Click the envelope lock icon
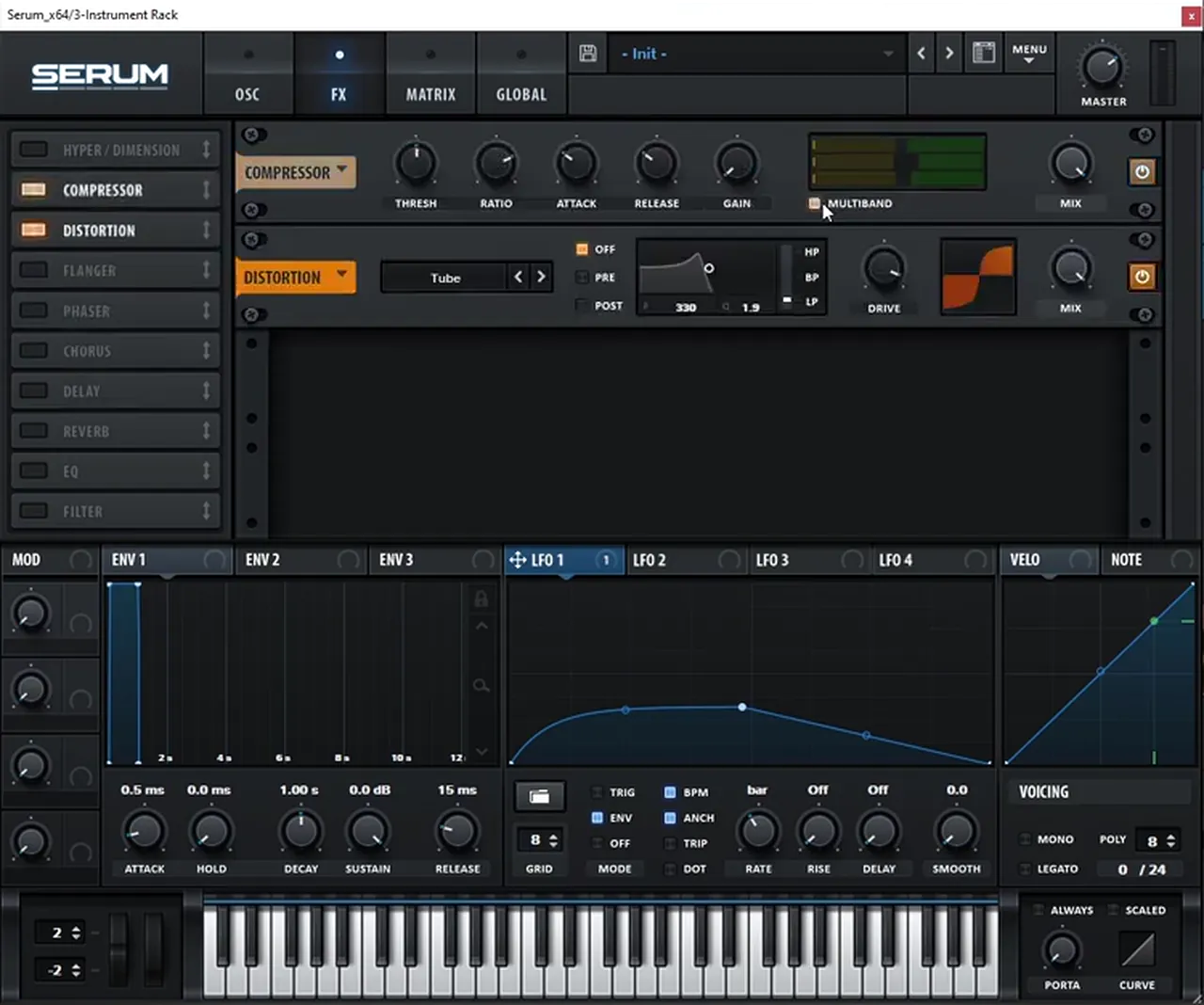This screenshot has width=1204, height=1005. click(x=481, y=598)
